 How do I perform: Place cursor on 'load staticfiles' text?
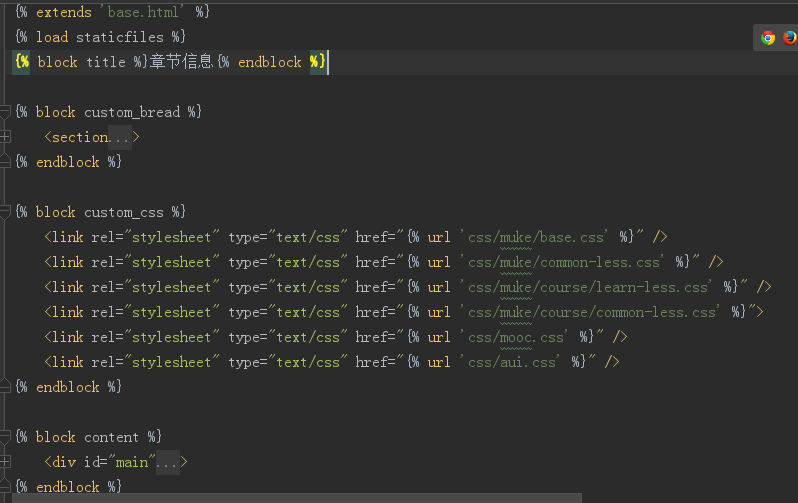pos(100,37)
